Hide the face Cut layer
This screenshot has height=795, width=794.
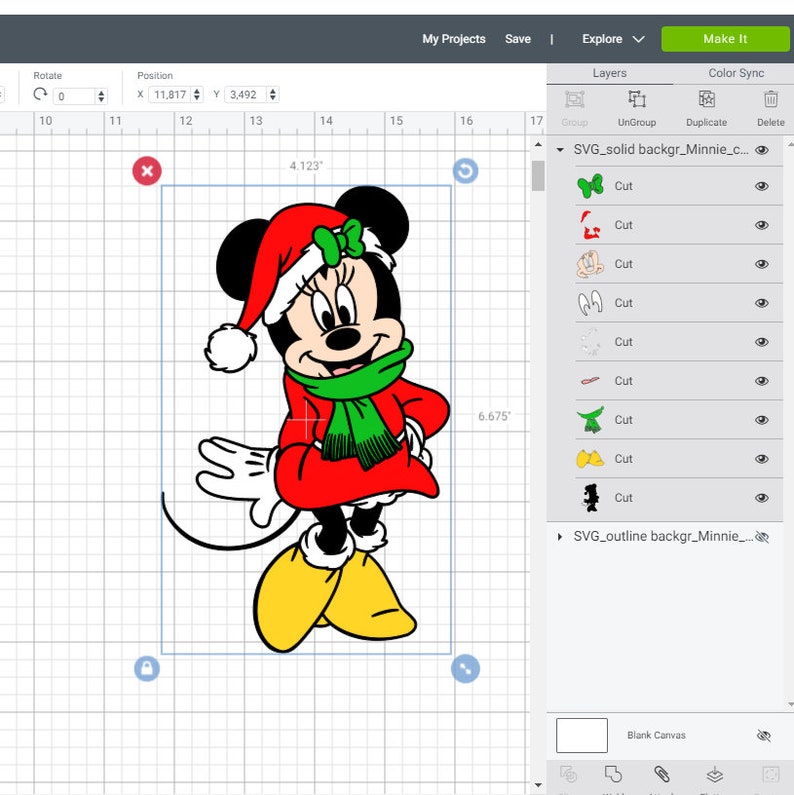[x=762, y=264]
